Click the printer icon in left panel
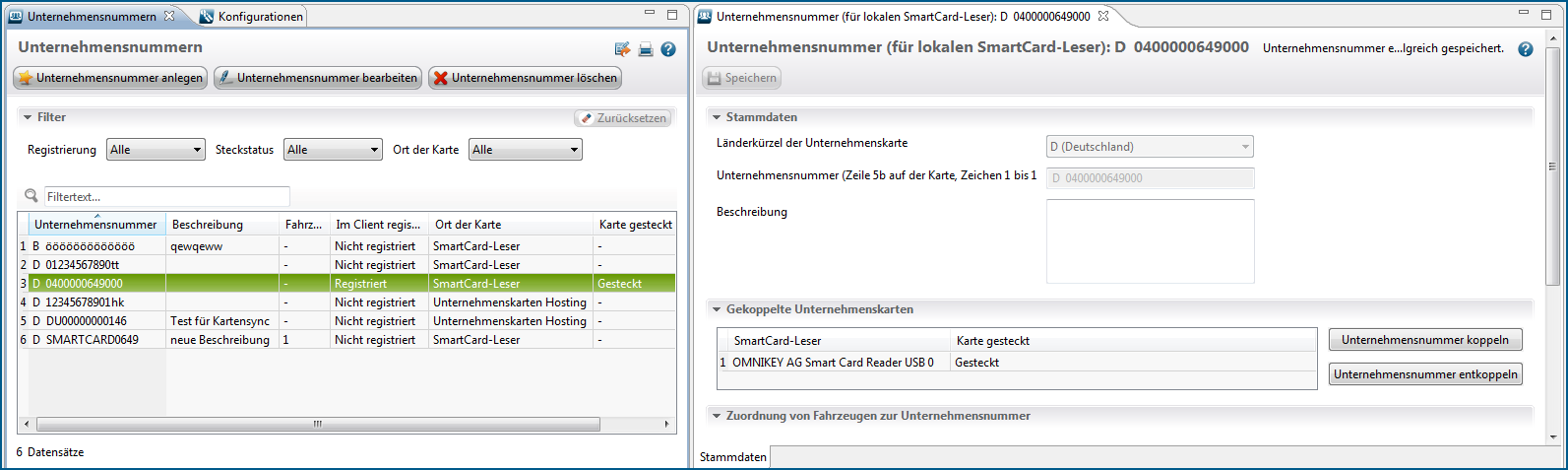This screenshot has height=470, width=1568. pos(646,49)
